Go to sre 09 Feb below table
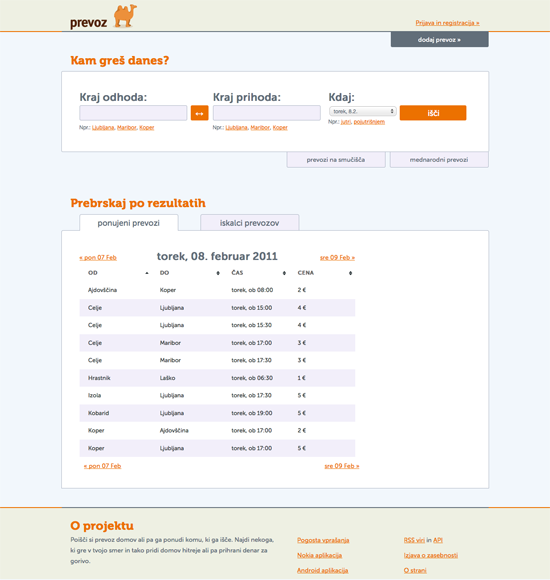Viewport: 550px width, 580px height. 342,466
